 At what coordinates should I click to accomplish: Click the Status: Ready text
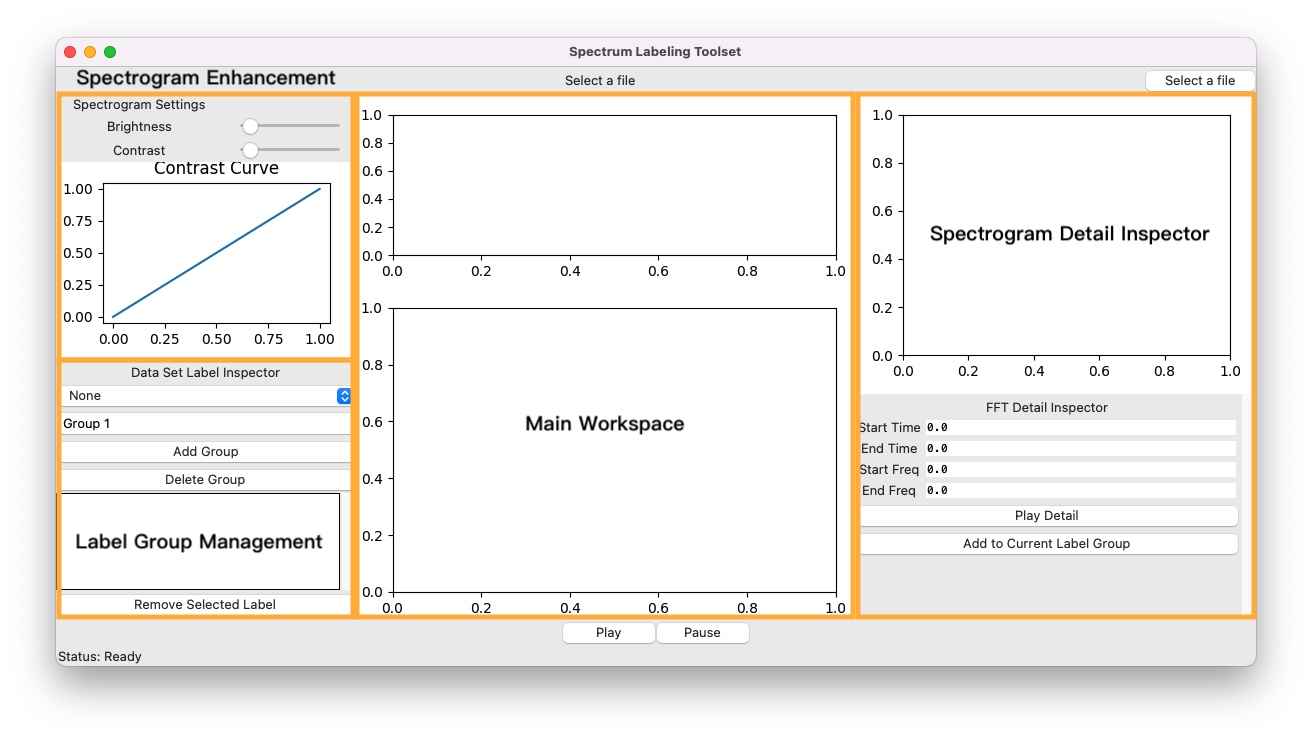100,657
